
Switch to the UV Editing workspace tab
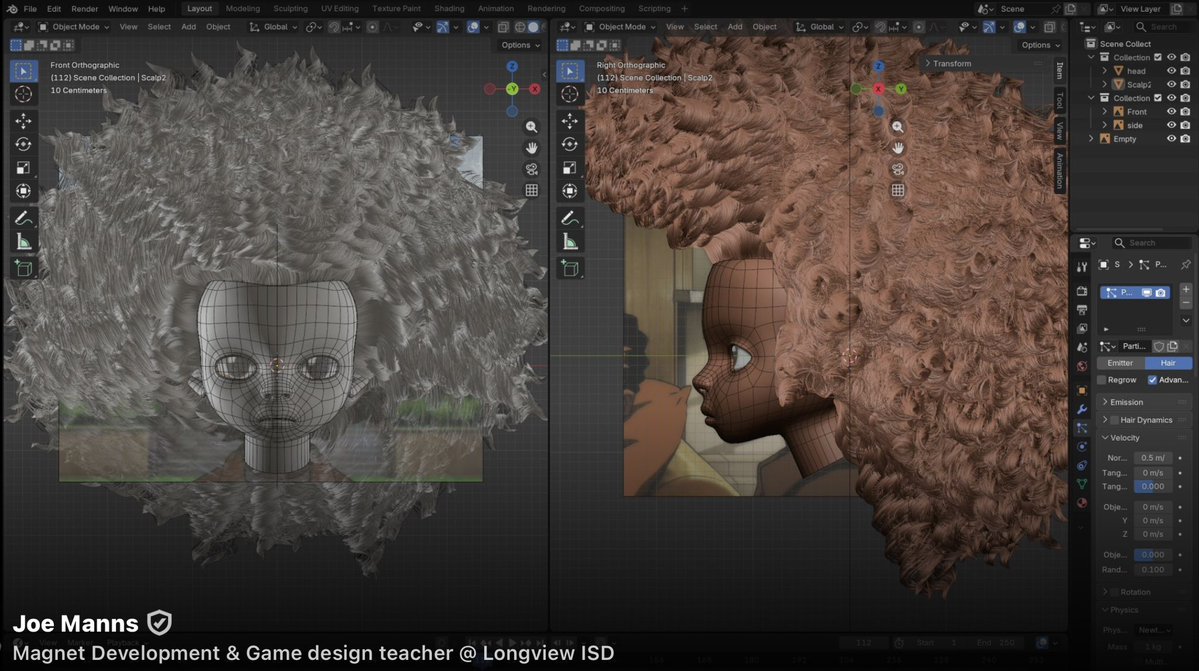click(x=340, y=8)
